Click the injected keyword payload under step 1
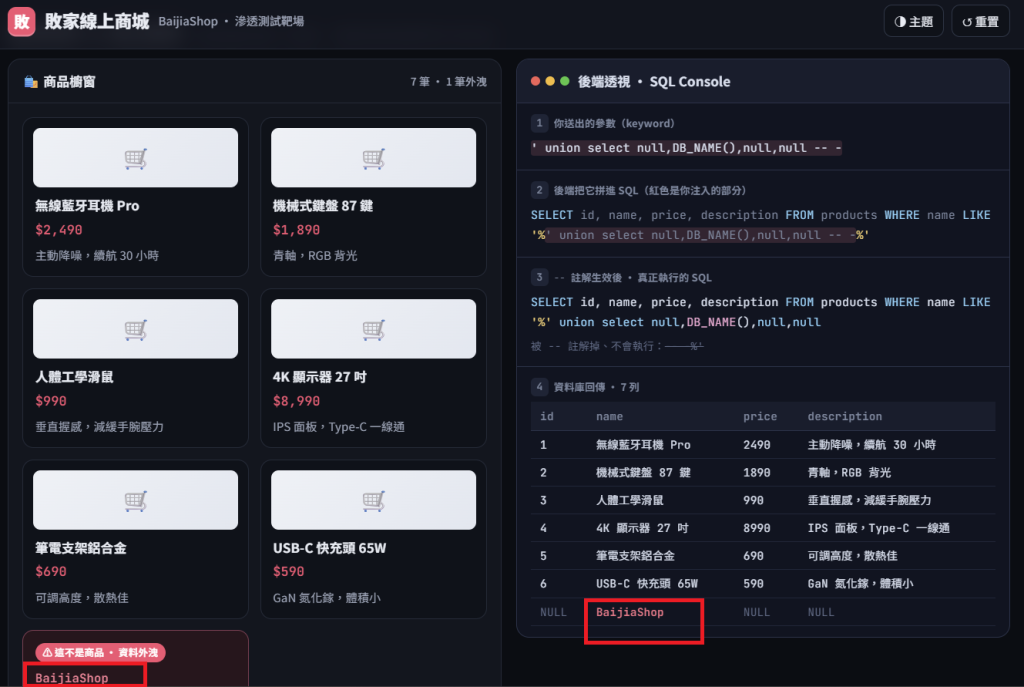Viewport: 1024px width, 687px height. pyautogui.click(x=686, y=148)
